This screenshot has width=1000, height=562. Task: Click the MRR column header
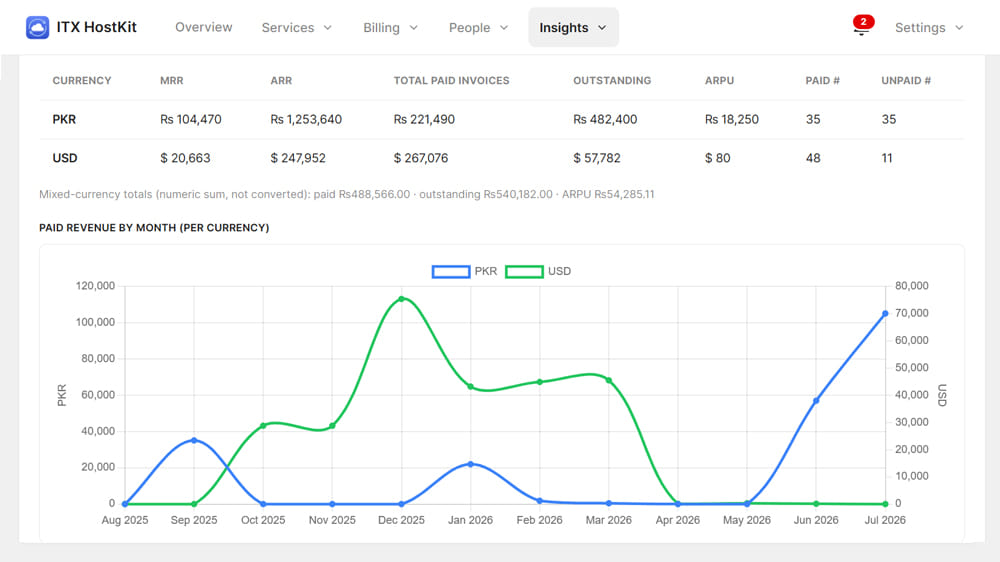172,80
